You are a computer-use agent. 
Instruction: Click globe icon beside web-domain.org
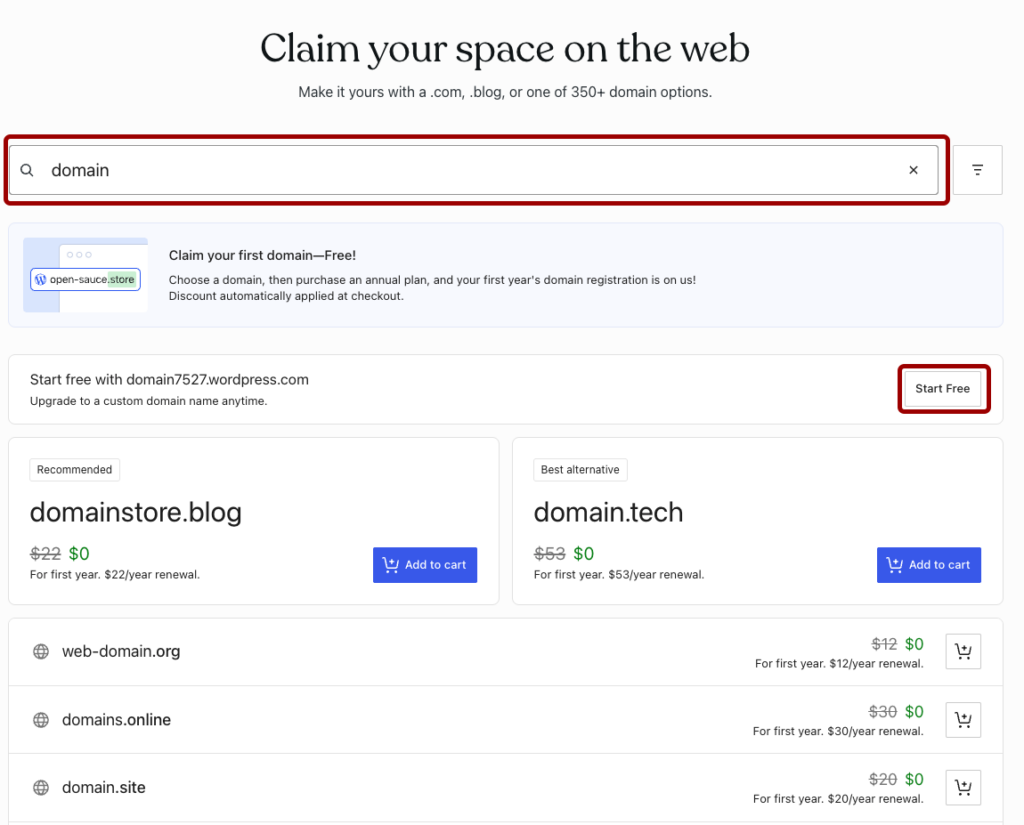(41, 652)
